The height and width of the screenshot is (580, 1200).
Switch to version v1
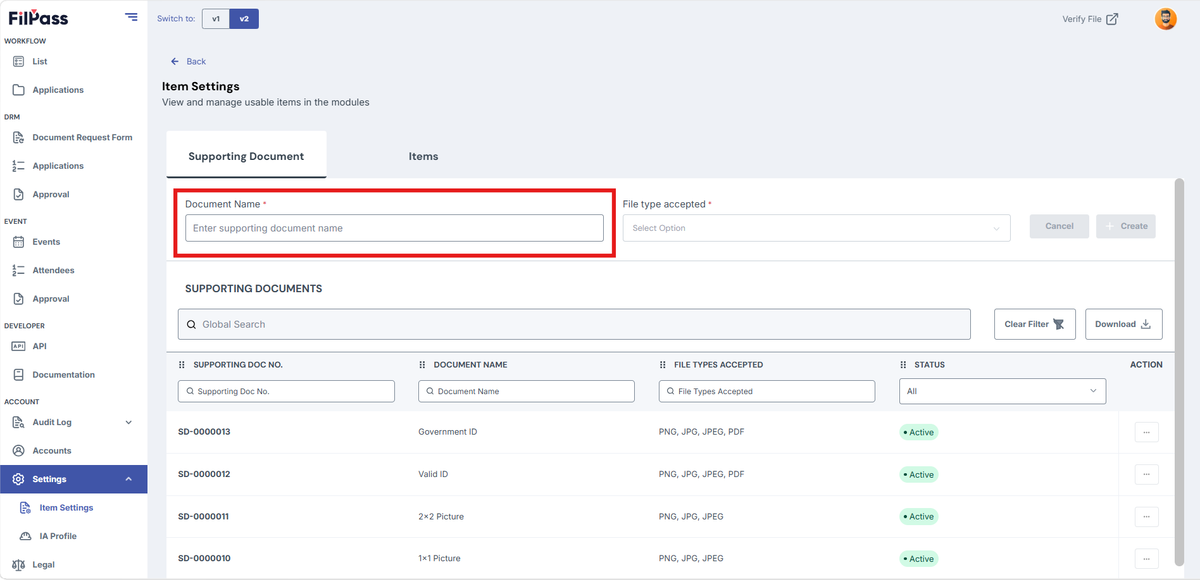click(216, 19)
